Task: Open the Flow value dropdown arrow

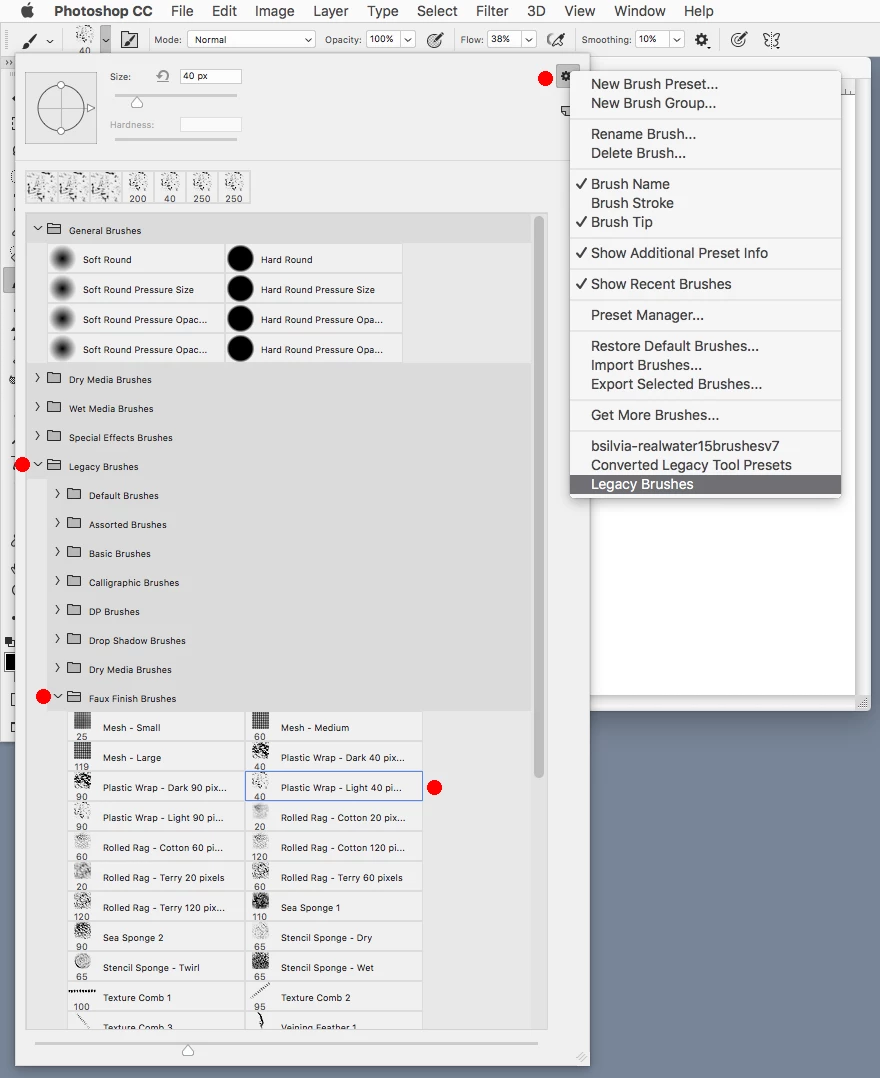Action: pyautogui.click(x=529, y=40)
